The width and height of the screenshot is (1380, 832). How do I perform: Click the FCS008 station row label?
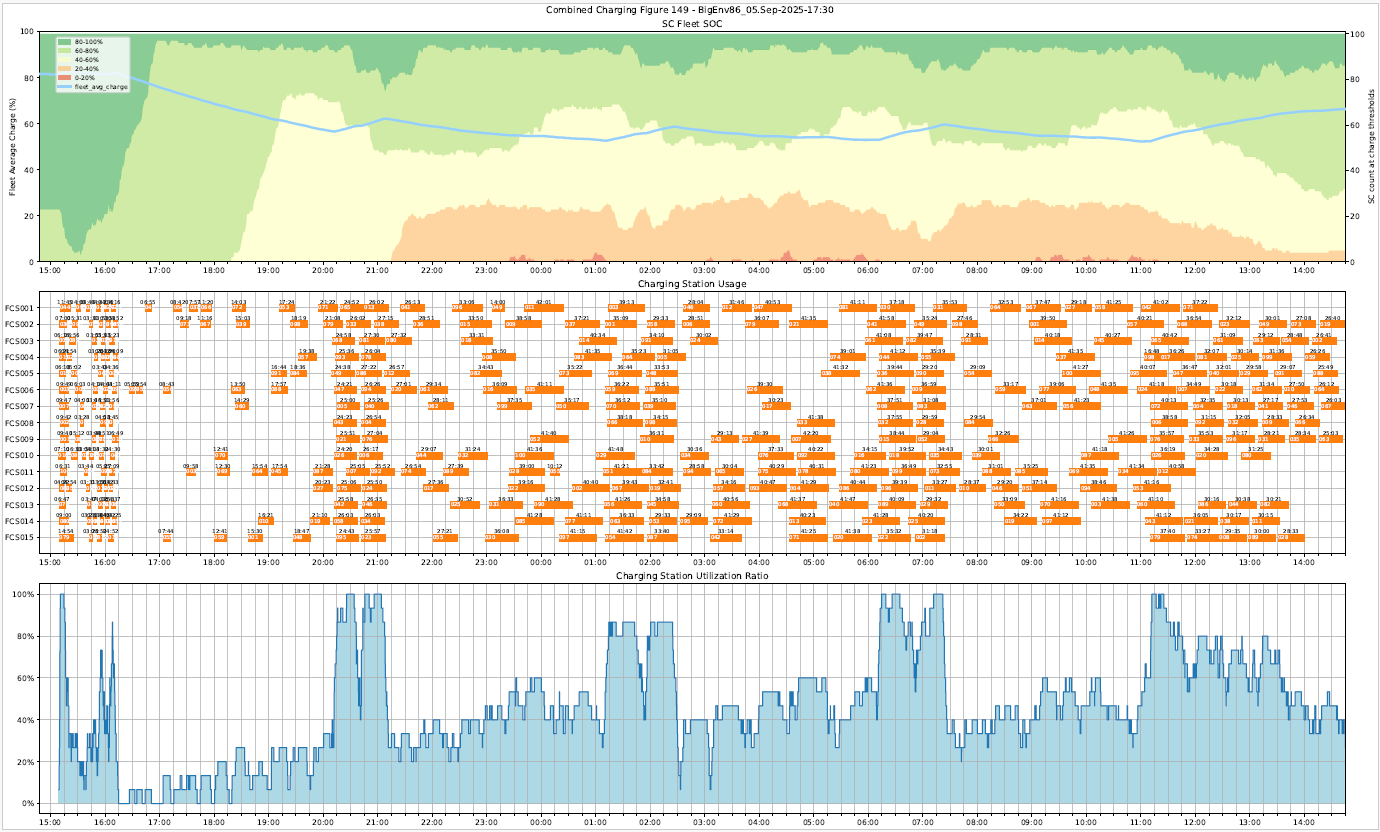[20, 423]
